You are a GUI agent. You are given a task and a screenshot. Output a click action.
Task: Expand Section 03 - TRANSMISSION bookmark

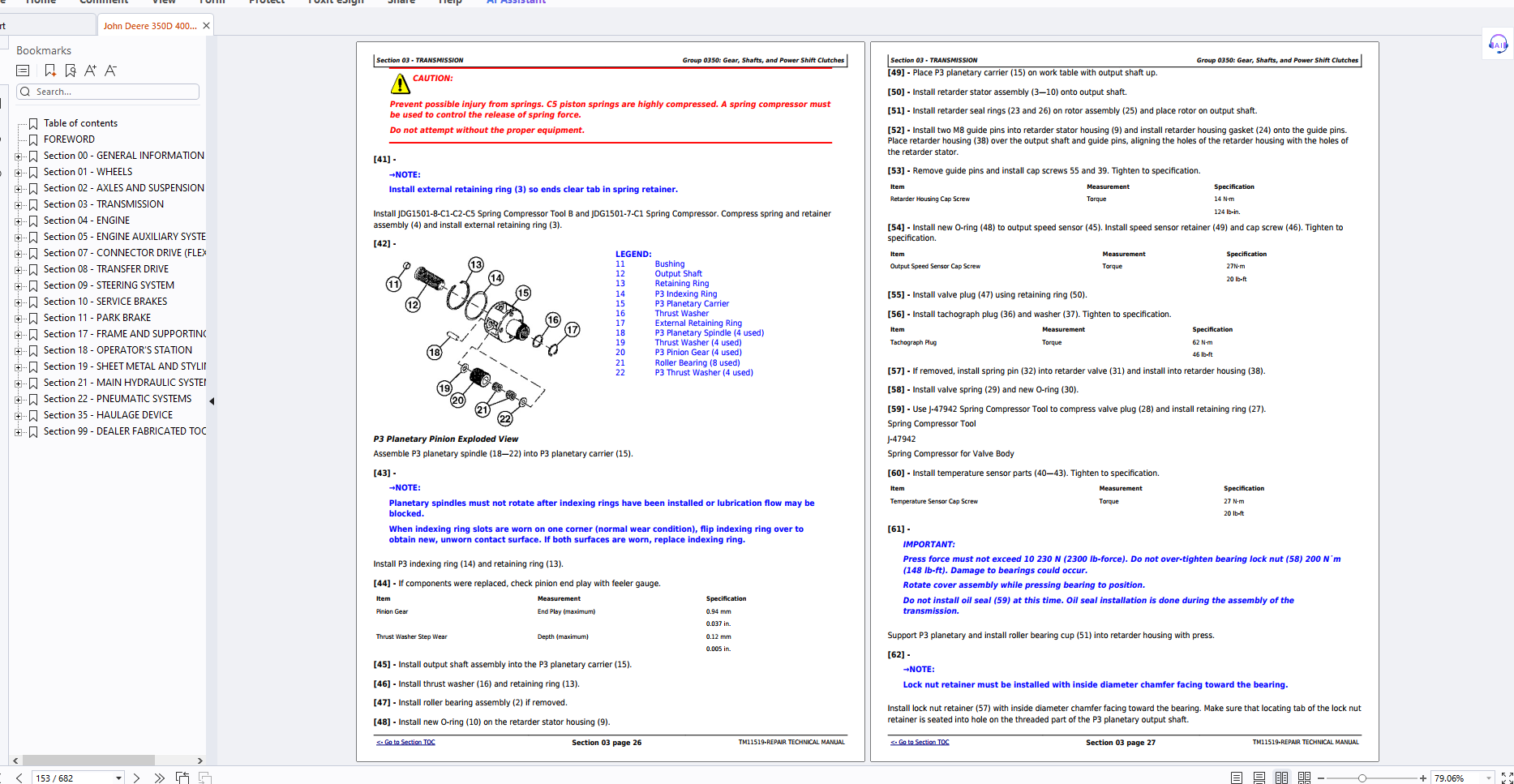click(18, 204)
